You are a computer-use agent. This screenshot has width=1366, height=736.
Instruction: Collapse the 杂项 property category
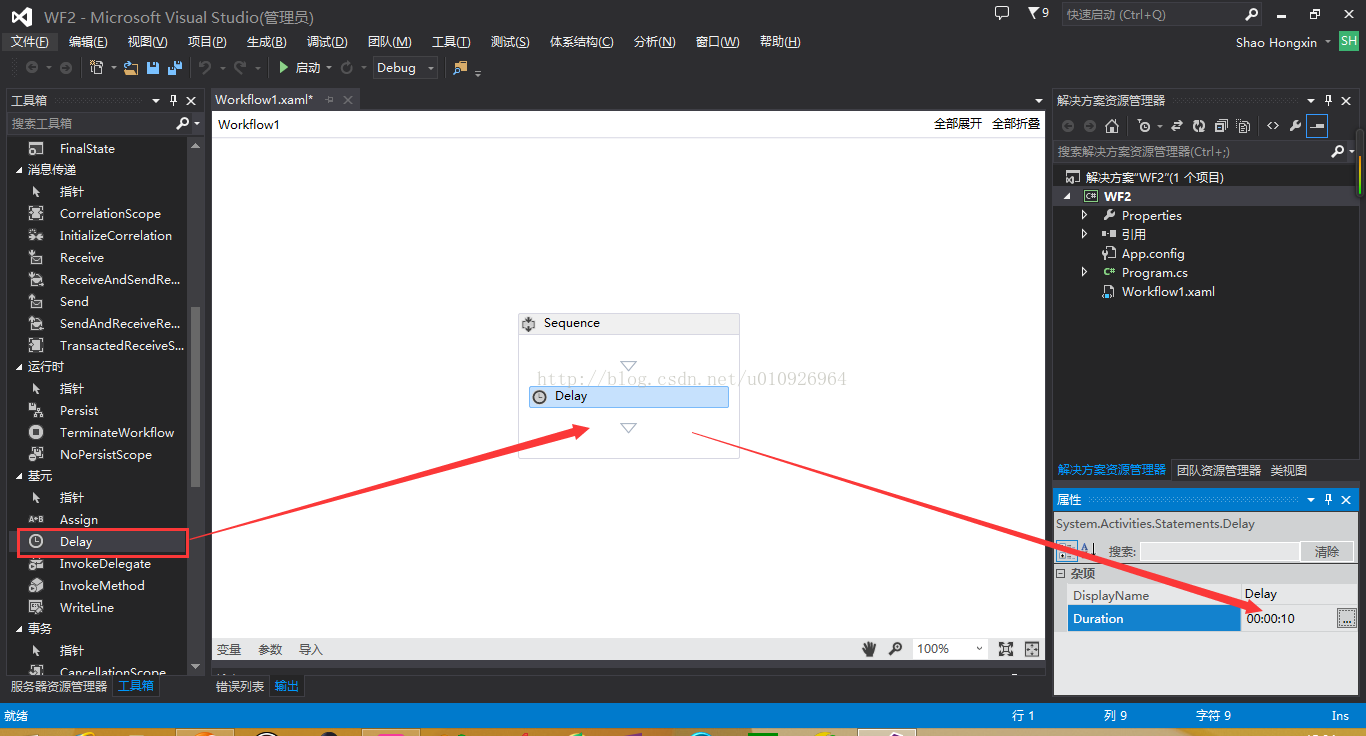pyautogui.click(x=1062, y=574)
